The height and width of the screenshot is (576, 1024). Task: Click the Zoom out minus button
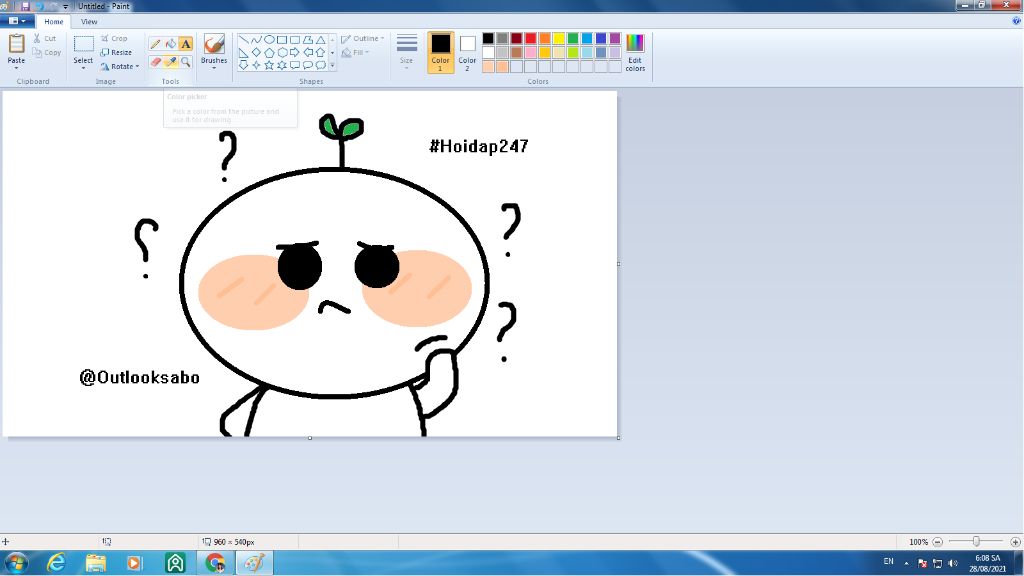pyautogui.click(x=938, y=542)
